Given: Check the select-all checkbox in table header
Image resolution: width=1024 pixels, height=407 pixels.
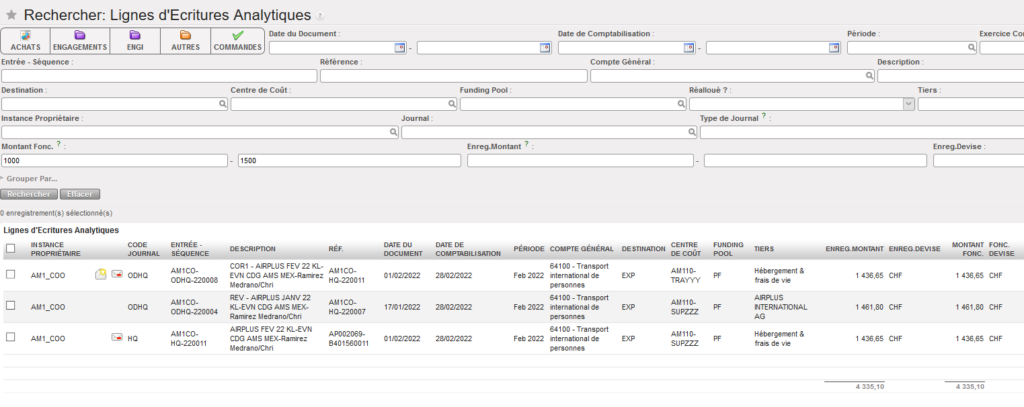Looking at the screenshot, I should pyautogui.click(x=11, y=248).
